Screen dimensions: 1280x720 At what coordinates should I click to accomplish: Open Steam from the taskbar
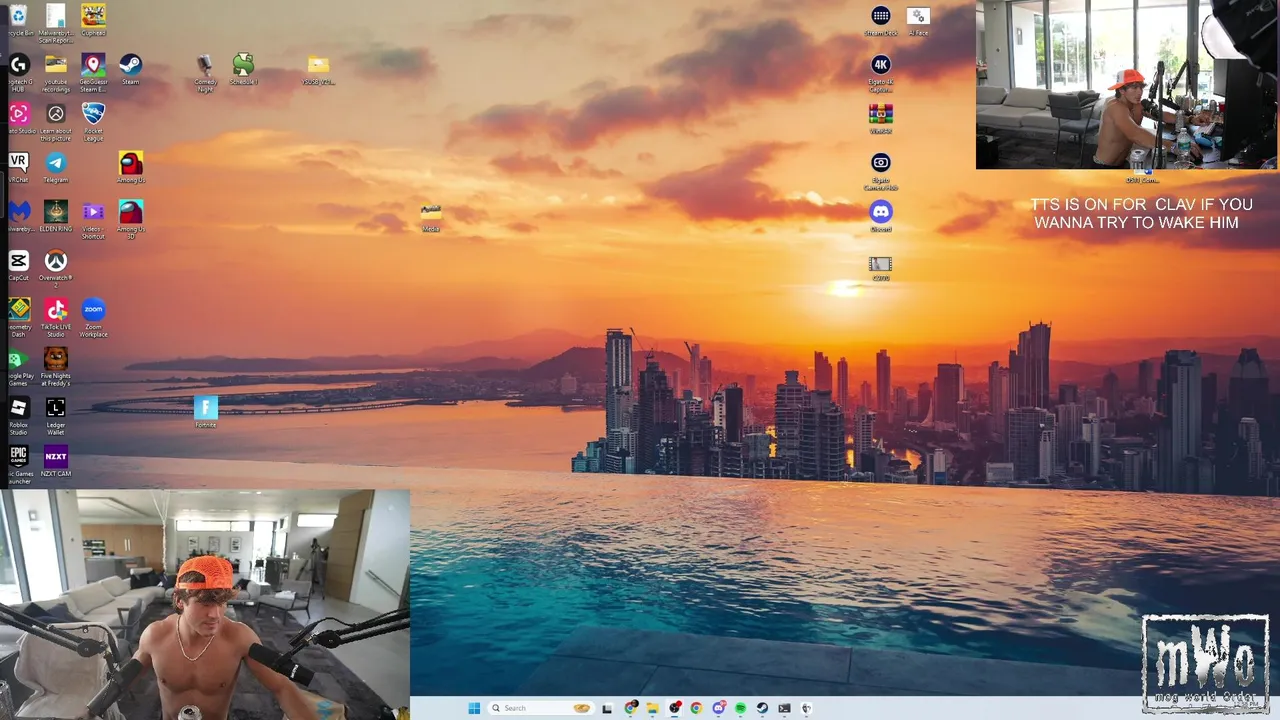tap(762, 708)
